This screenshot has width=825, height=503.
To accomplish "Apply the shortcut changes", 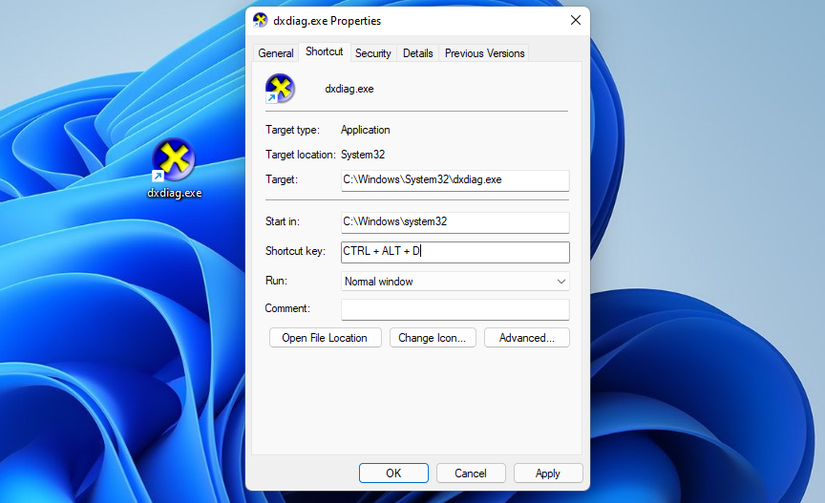I will 548,473.
